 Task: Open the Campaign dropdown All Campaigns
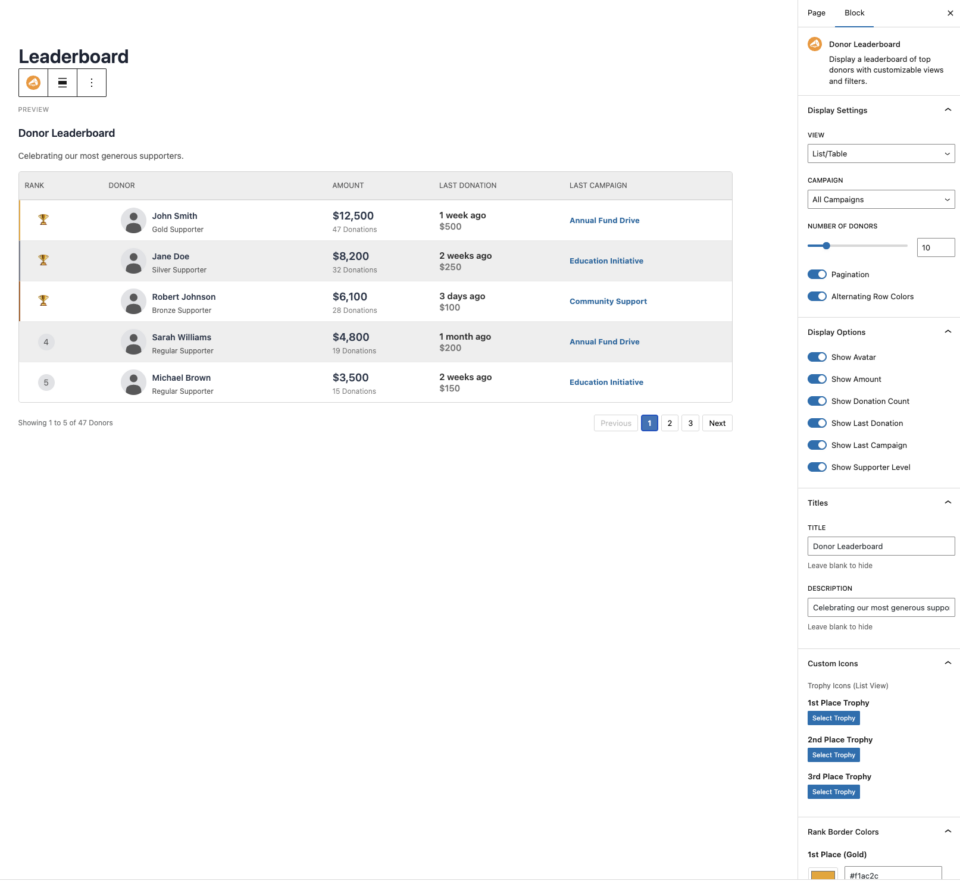pos(880,200)
